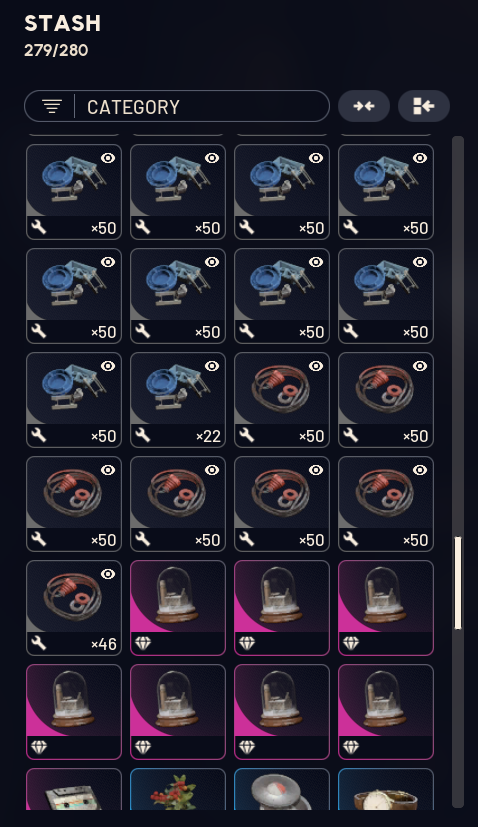The height and width of the screenshot is (827, 478).
Task: Select the wristwatch item at bottom right
Action: click(x=386, y=789)
